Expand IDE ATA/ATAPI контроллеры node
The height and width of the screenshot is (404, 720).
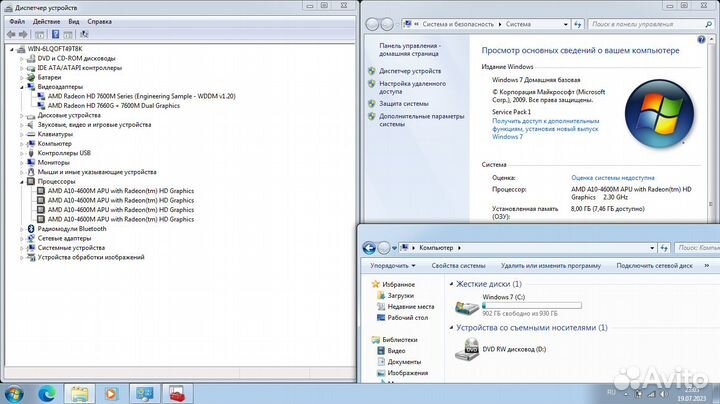[x=22, y=68]
